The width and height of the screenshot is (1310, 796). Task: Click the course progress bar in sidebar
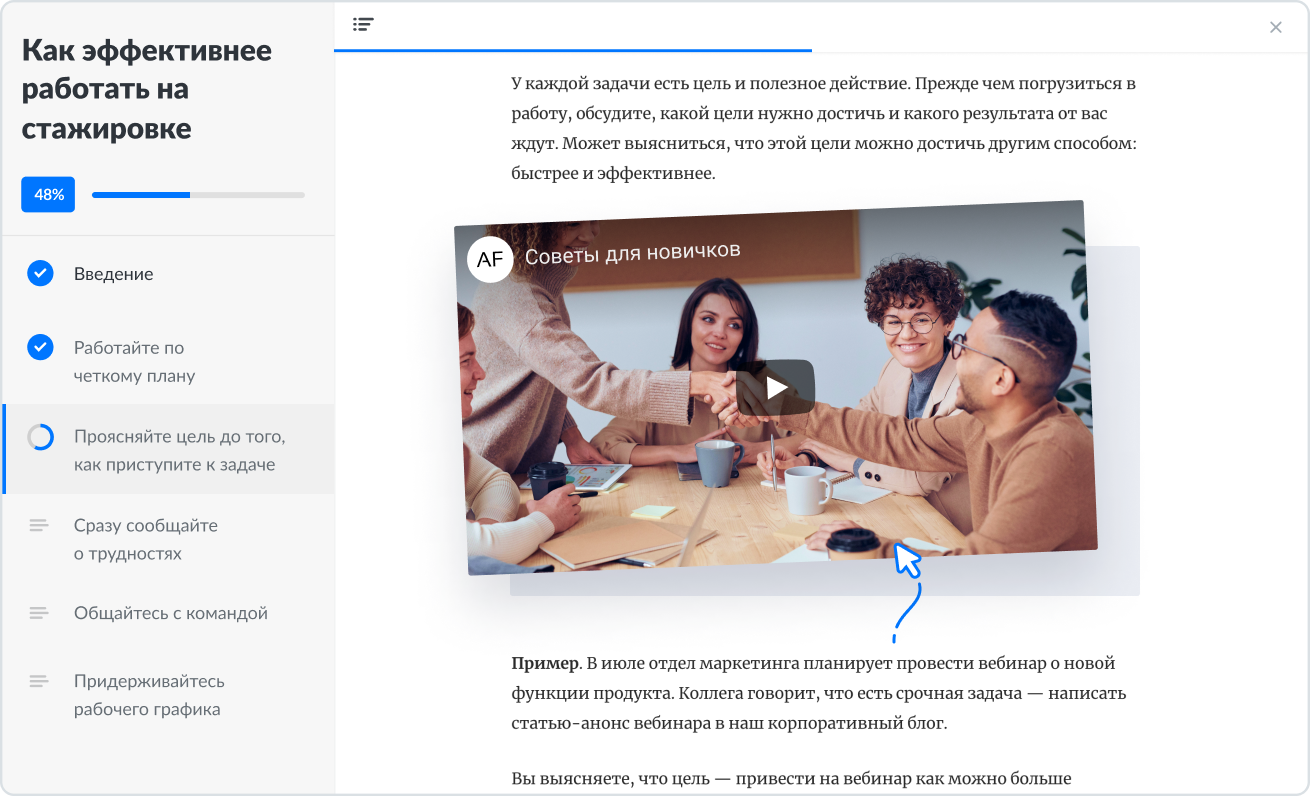198,195
